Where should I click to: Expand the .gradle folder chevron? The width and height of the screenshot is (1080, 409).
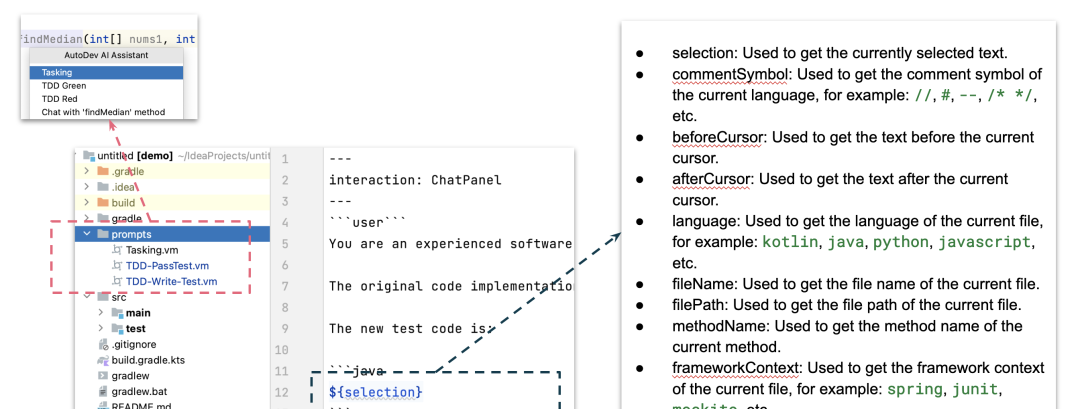86,171
